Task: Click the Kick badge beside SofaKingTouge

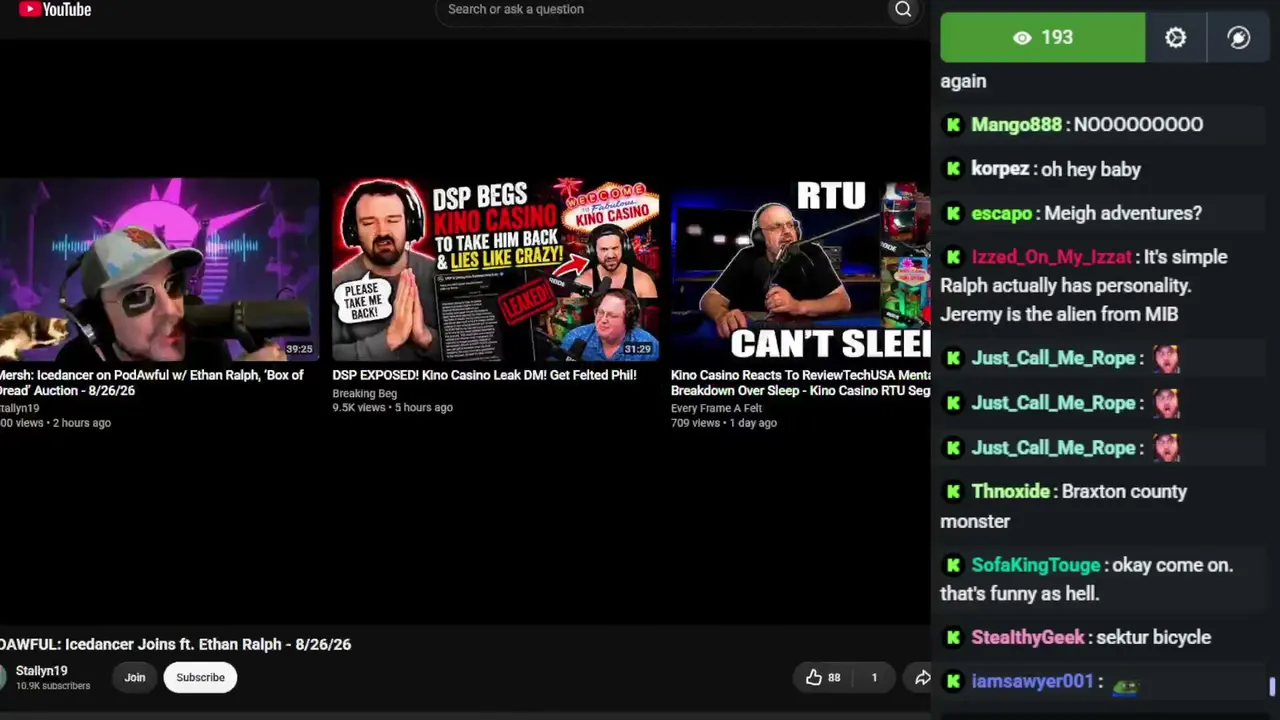Action: [x=953, y=565]
